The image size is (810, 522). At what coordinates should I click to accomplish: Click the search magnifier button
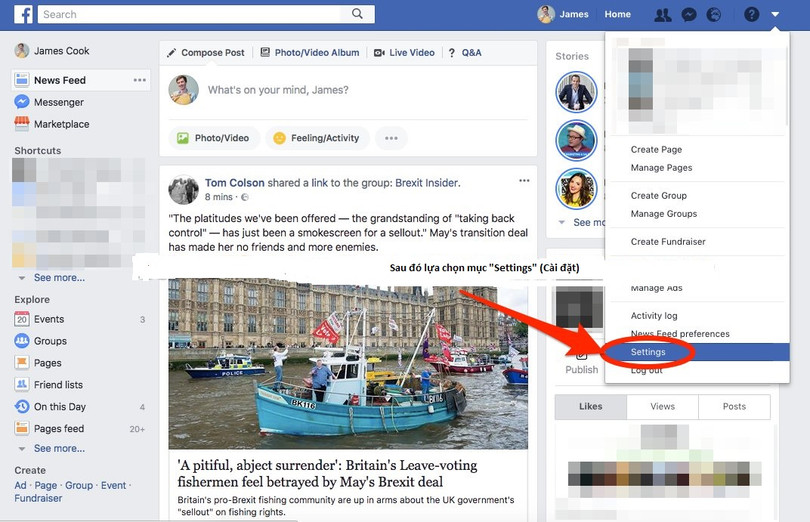(357, 14)
